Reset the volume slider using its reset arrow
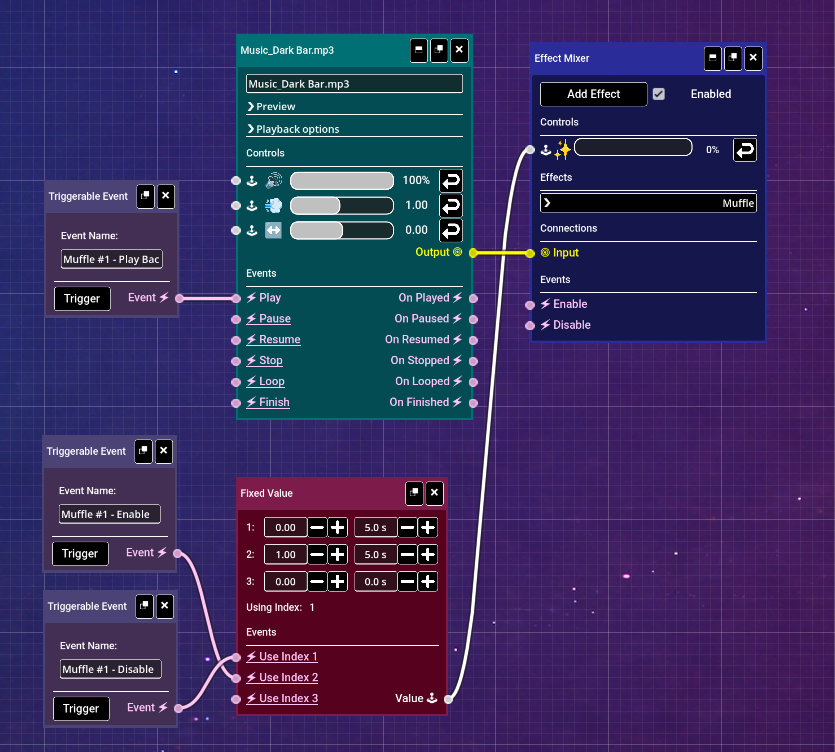 point(450,181)
